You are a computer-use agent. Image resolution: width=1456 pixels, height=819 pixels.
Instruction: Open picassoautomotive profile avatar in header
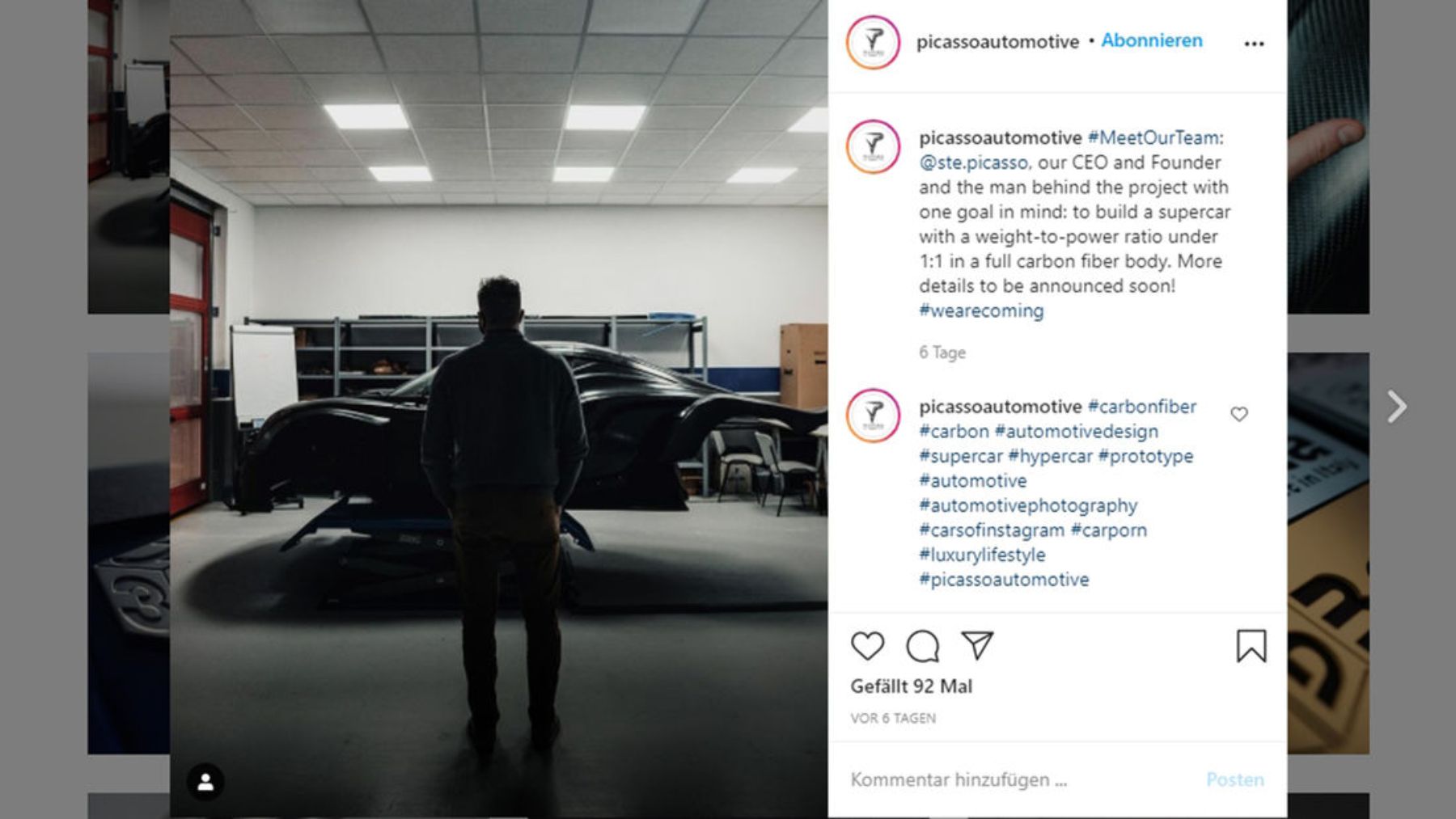point(873,42)
